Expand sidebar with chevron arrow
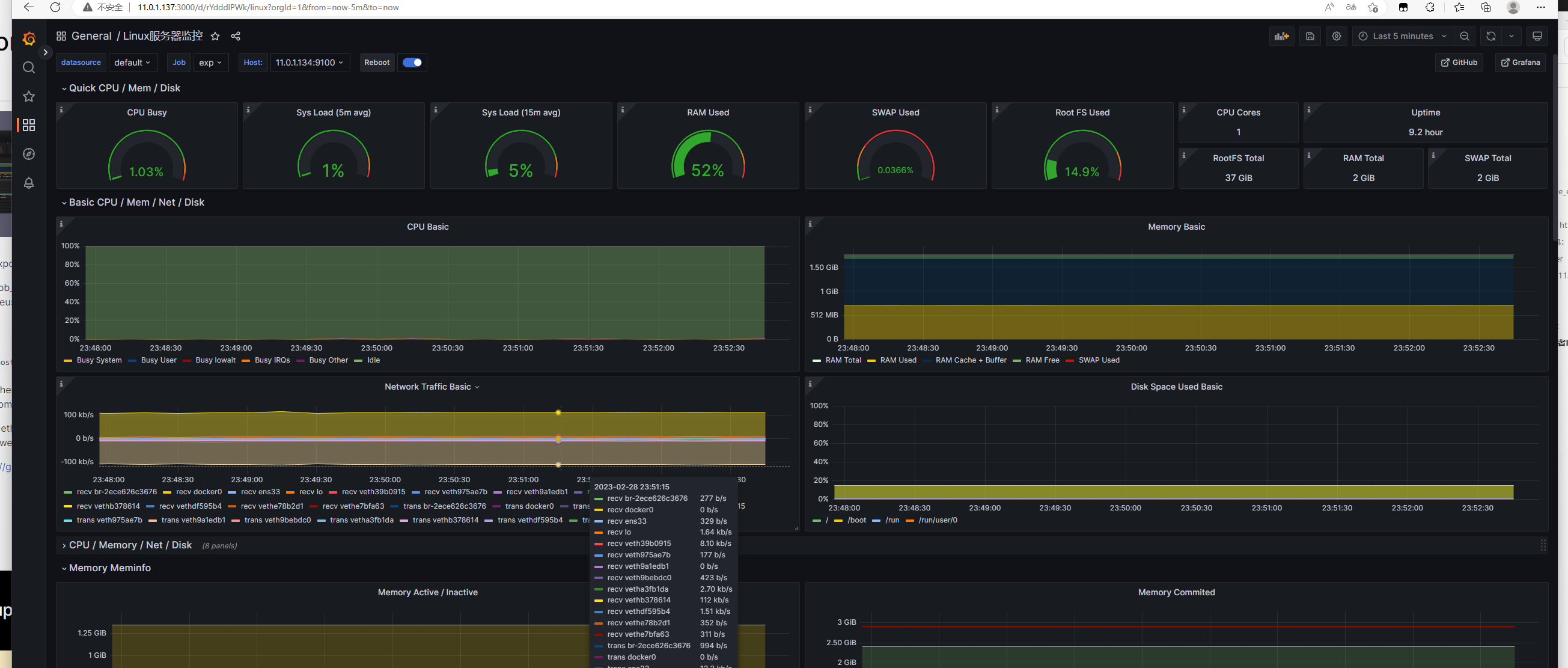1568x668 pixels. pos(45,52)
